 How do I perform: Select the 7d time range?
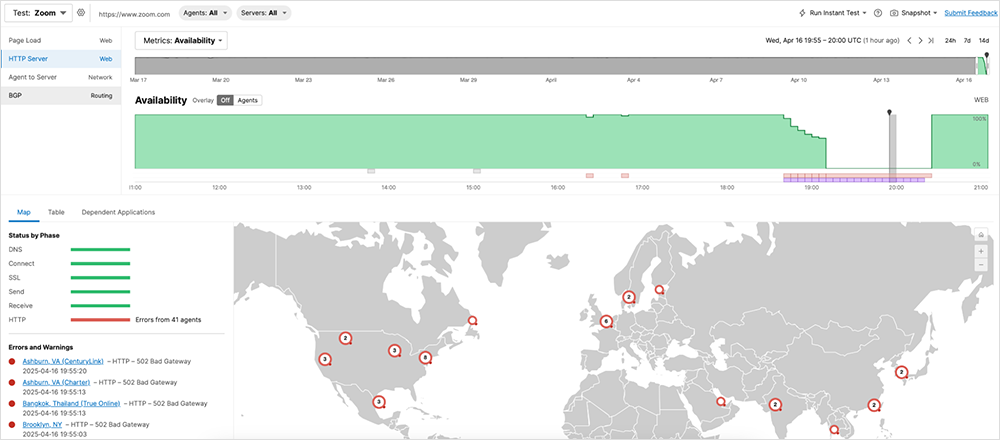click(967, 41)
